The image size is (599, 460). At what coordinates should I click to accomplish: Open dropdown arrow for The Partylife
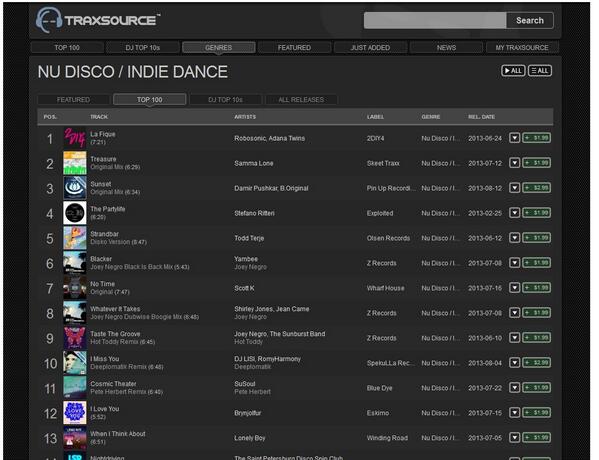coord(515,213)
